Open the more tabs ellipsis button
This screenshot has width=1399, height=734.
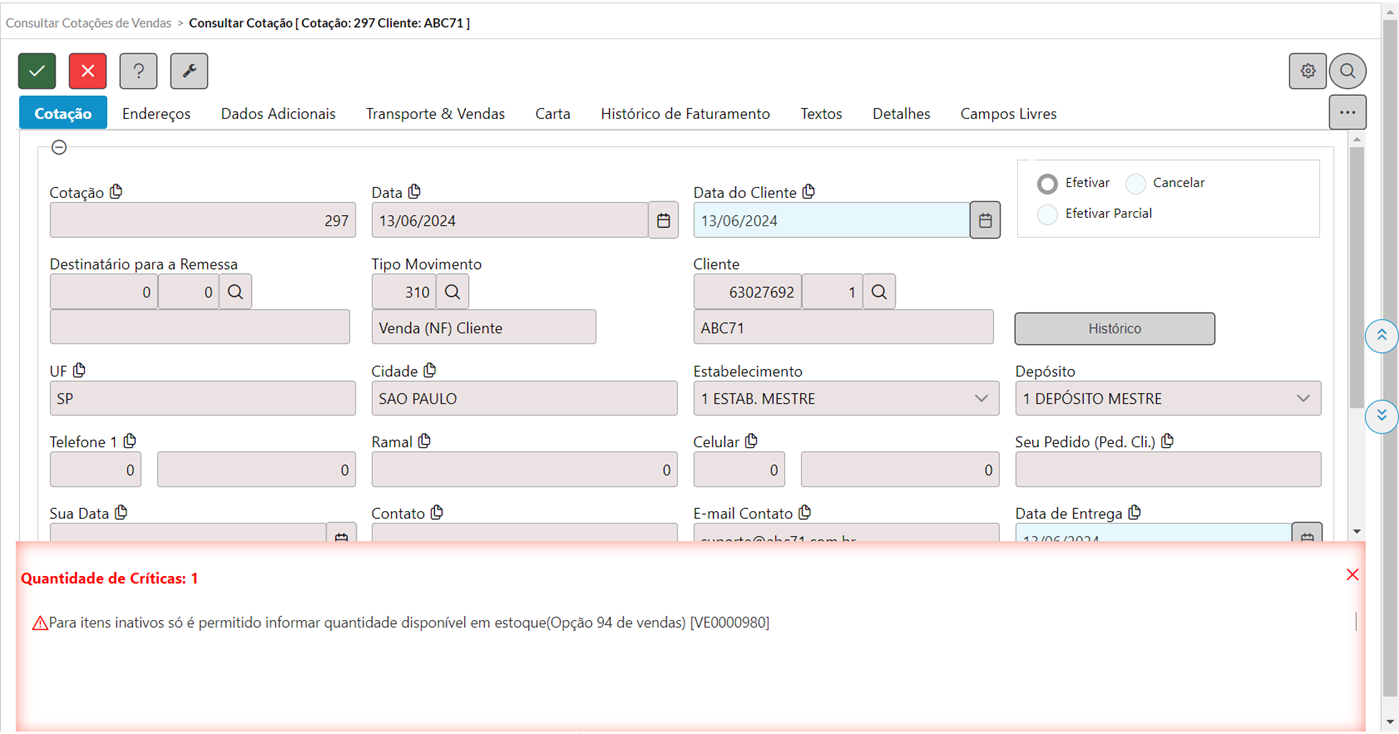point(1348,112)
